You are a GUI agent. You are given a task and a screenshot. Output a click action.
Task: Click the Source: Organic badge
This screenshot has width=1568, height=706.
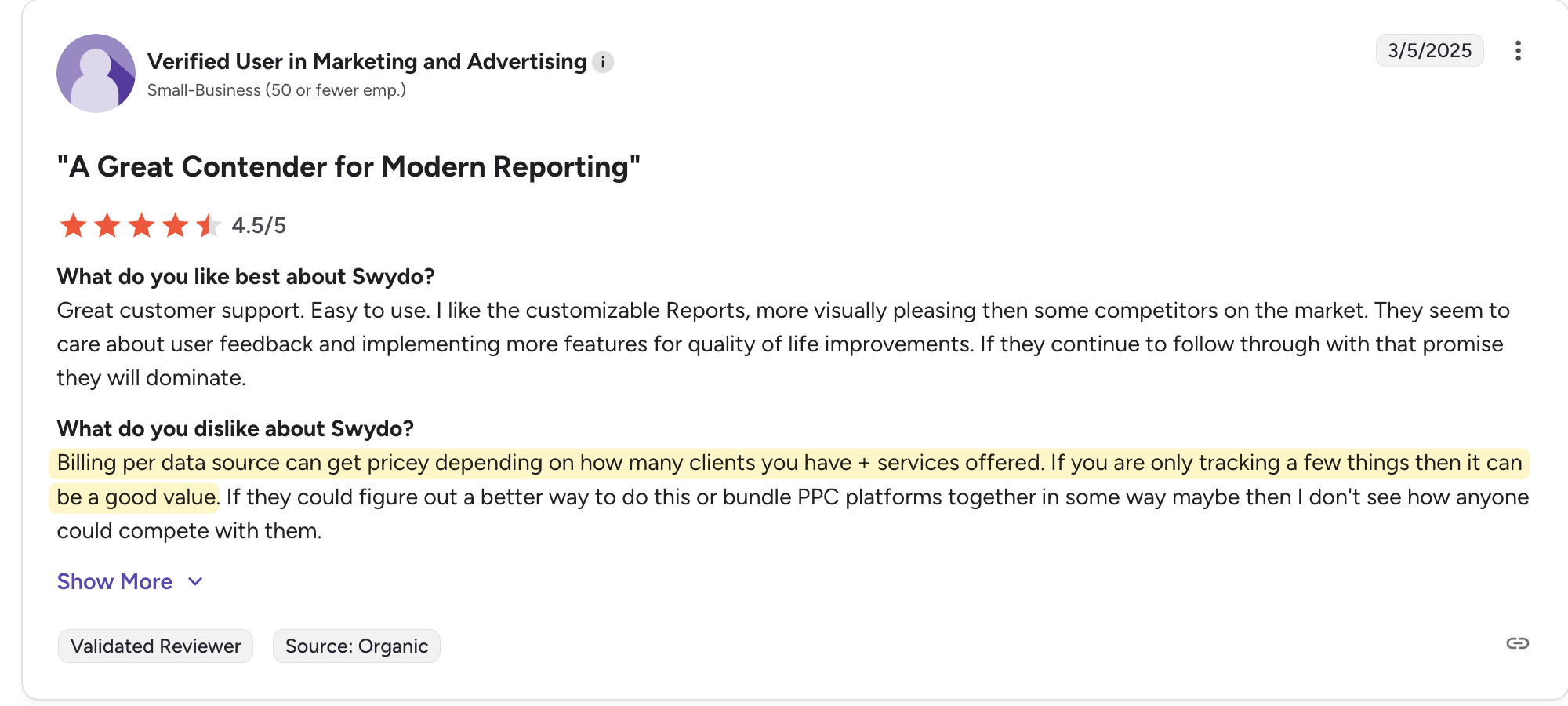tap(357, 646)
